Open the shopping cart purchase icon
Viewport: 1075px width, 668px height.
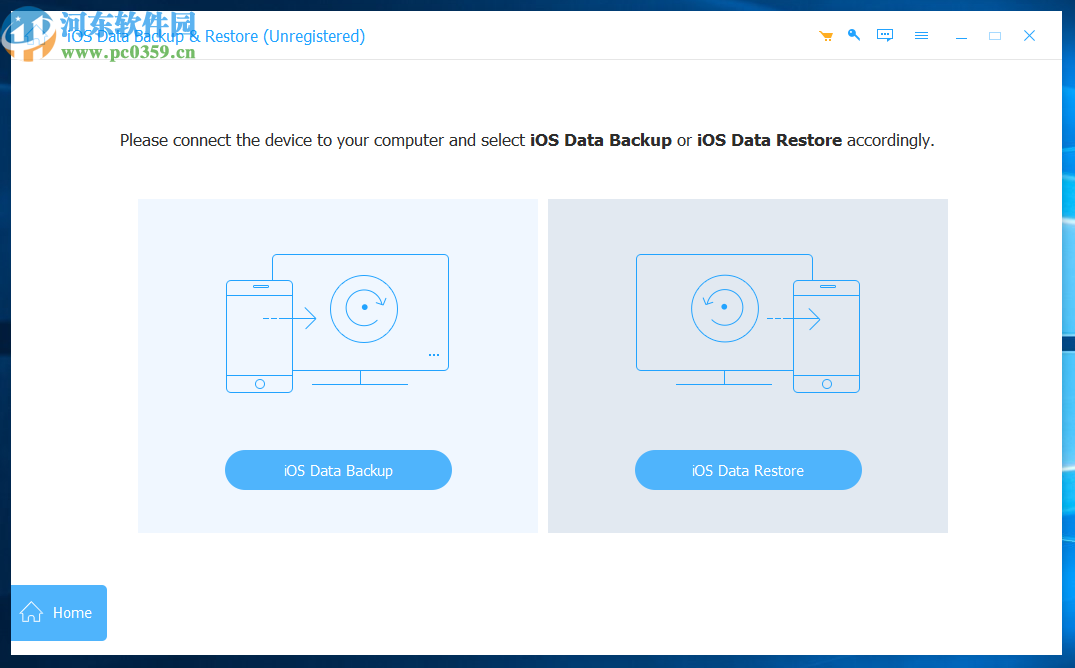pyautogui.click(x=825, y=35)
